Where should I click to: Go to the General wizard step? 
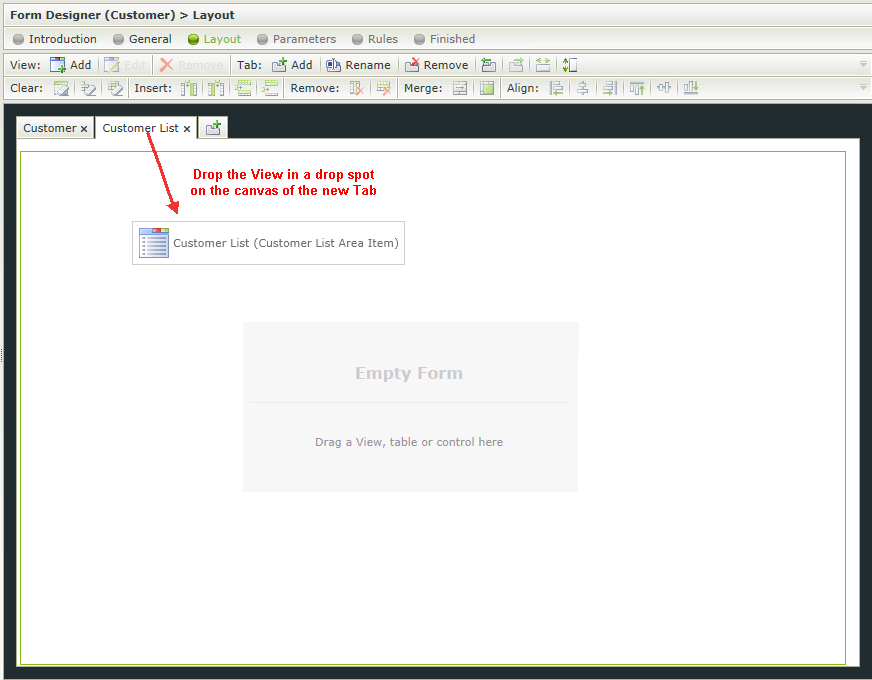click(x=142, y=39)
